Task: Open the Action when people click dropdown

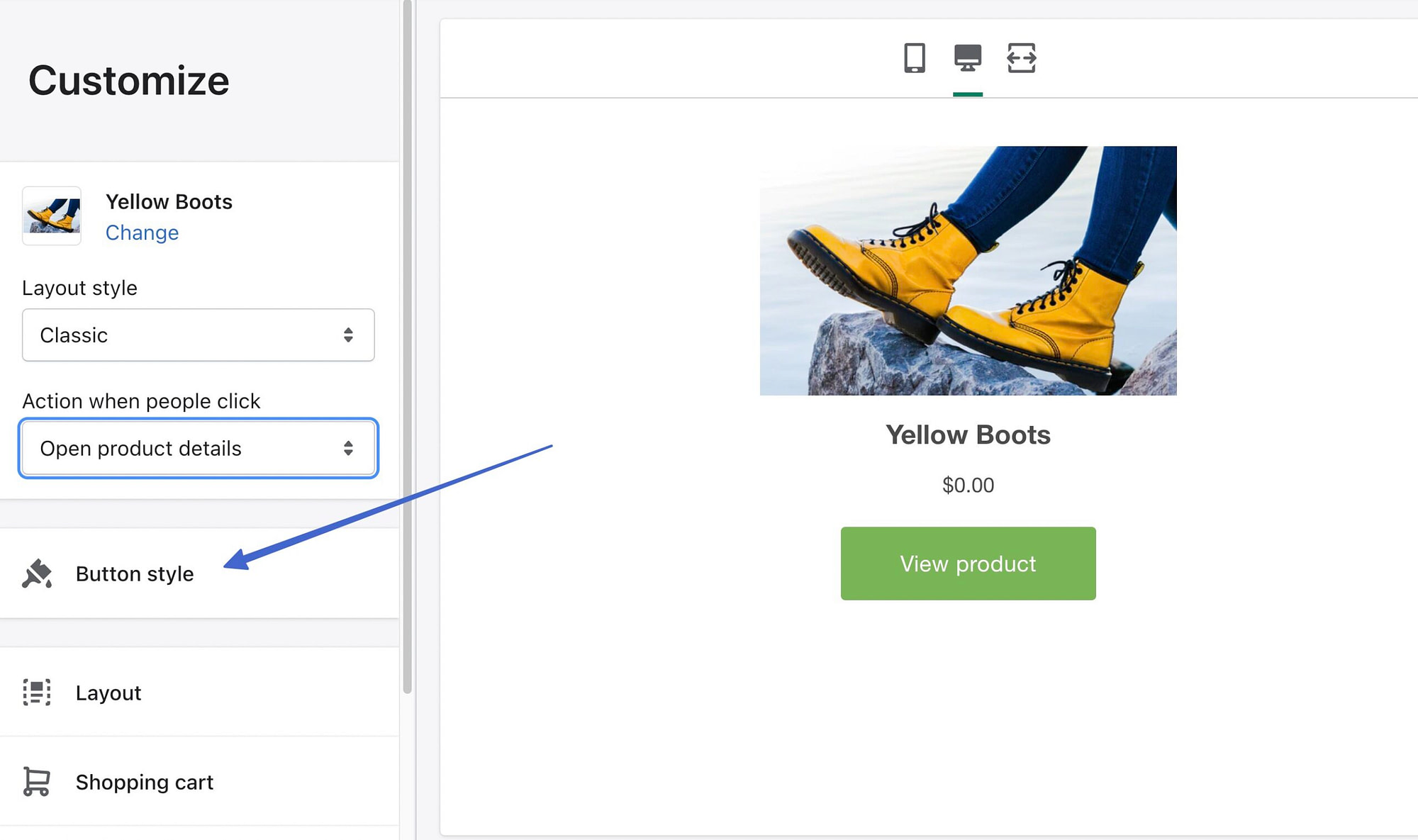Action: (x=184, y=449)
